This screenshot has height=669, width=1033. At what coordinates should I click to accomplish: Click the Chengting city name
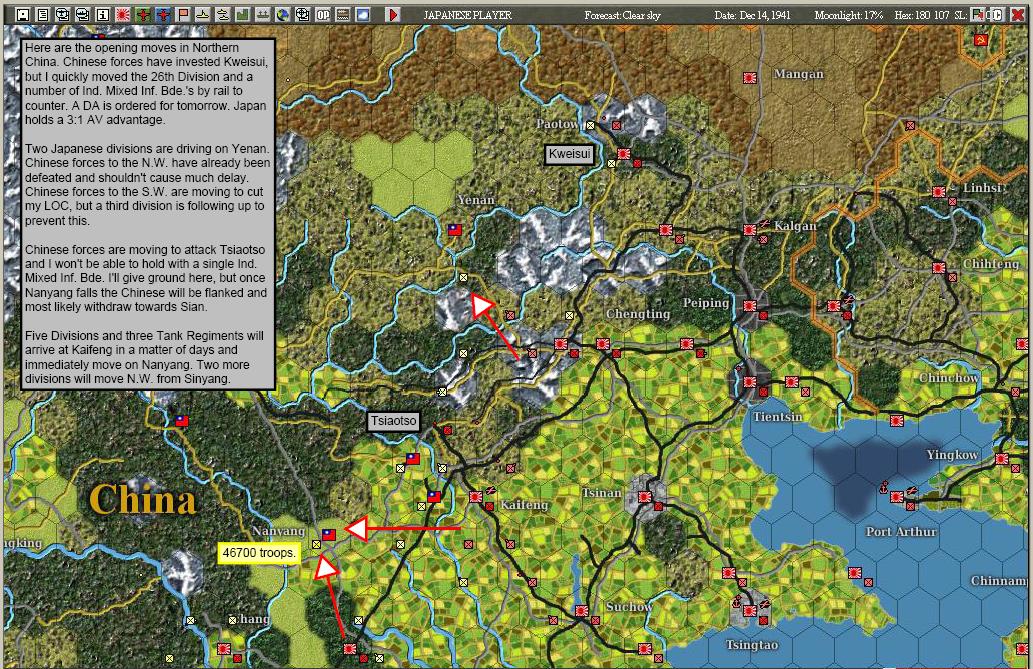pos(638,314)
